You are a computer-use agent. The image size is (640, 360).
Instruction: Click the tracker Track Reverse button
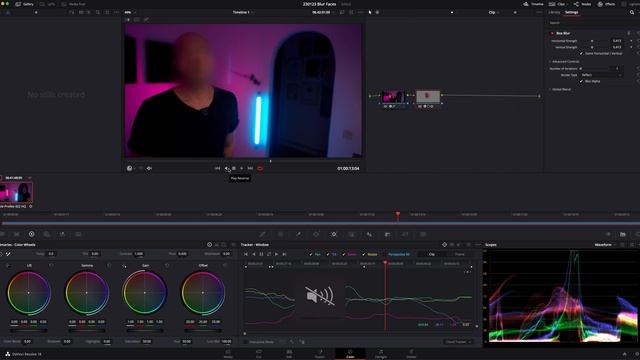pyautogui.click(x=253, y=254)
